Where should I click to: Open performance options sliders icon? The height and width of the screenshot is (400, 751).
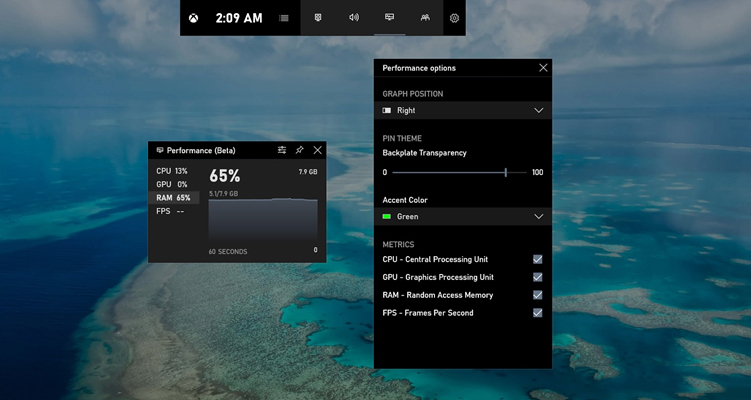(282, 150)
